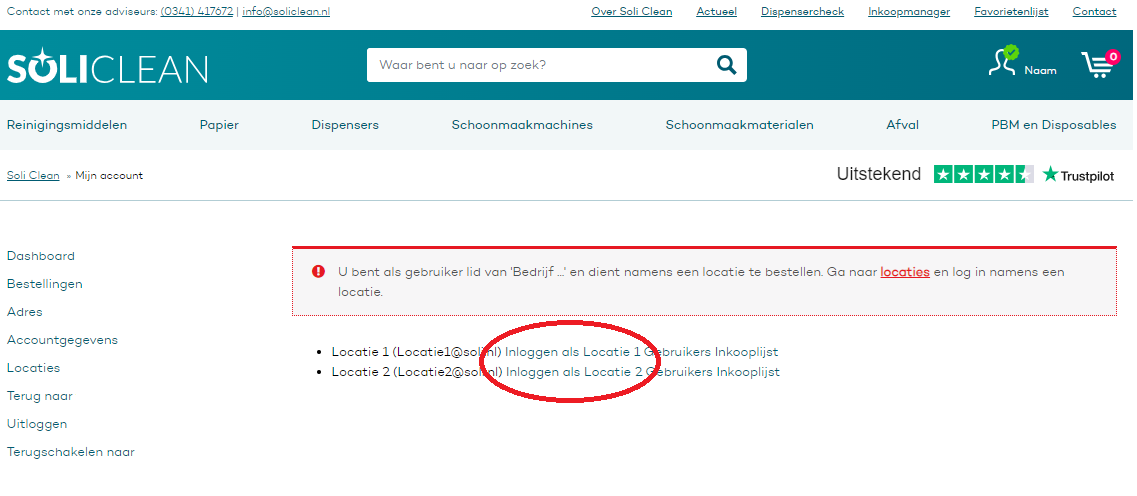Open the Reinigingsmiddelen category menu
The width and height of the screenshot is (1137, 496).
[x=67, y=125]
